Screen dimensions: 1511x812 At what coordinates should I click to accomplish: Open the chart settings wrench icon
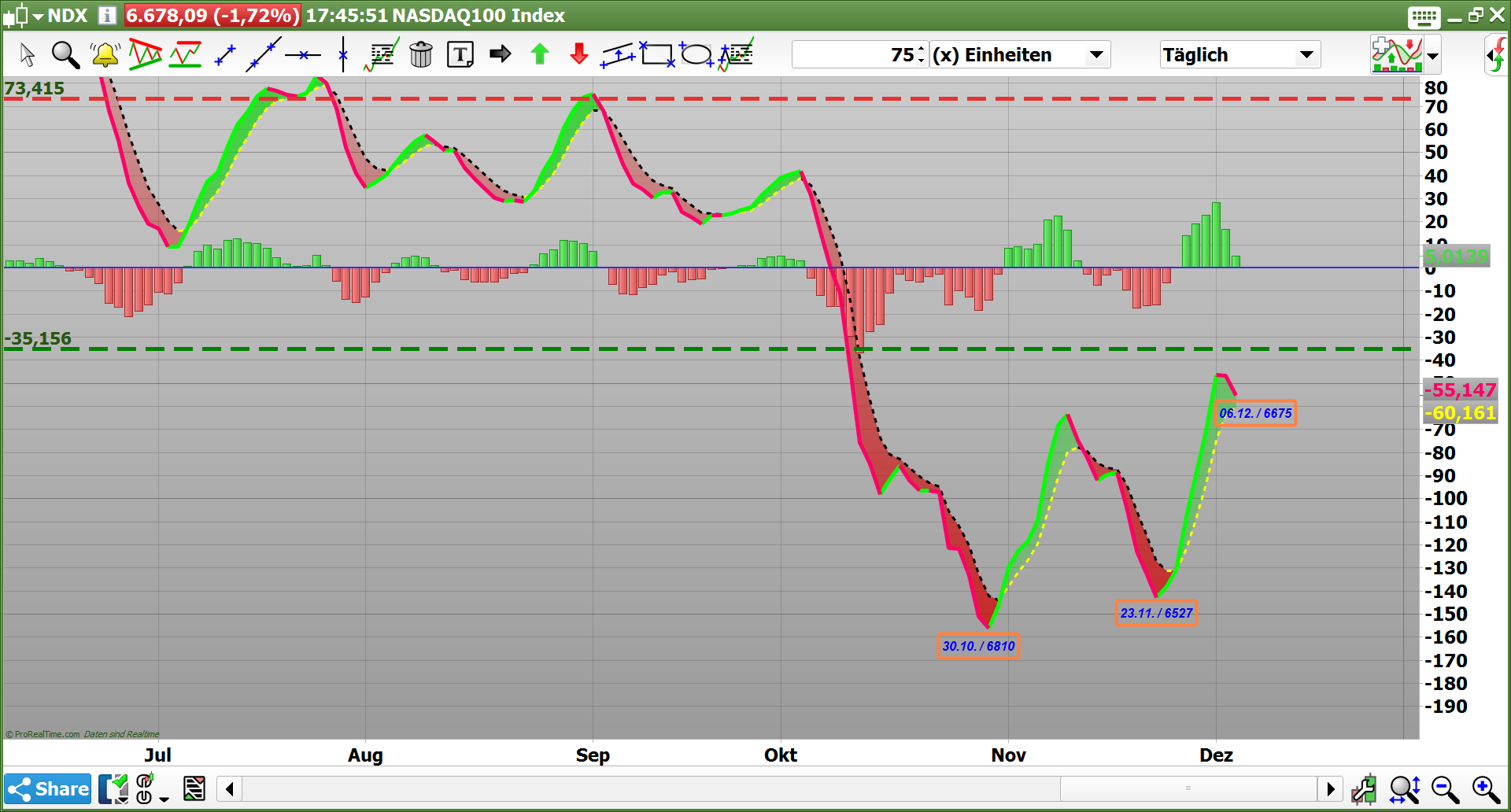click(x=1364, y=788)
